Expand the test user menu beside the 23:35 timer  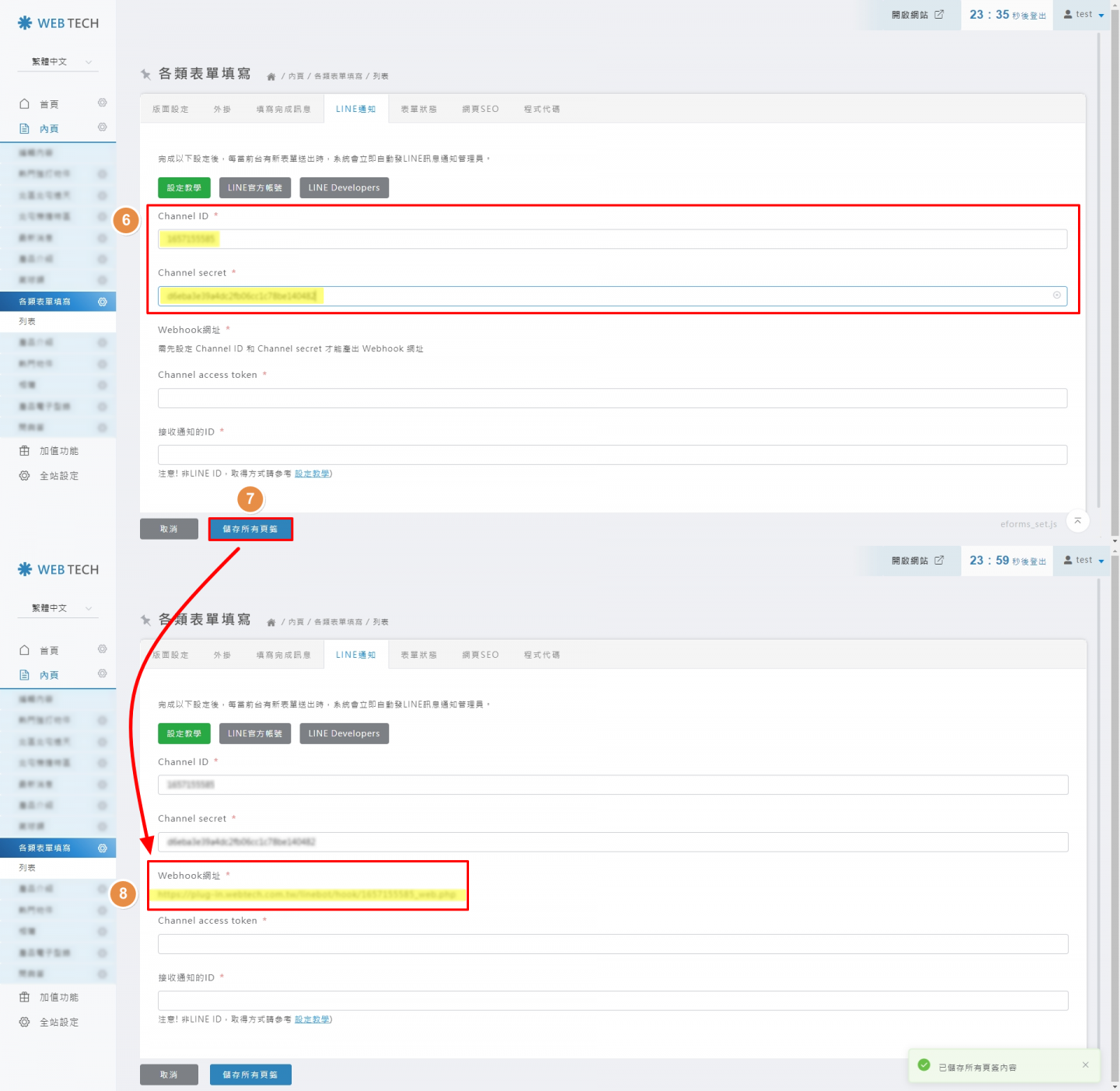tap(1084, 15)
